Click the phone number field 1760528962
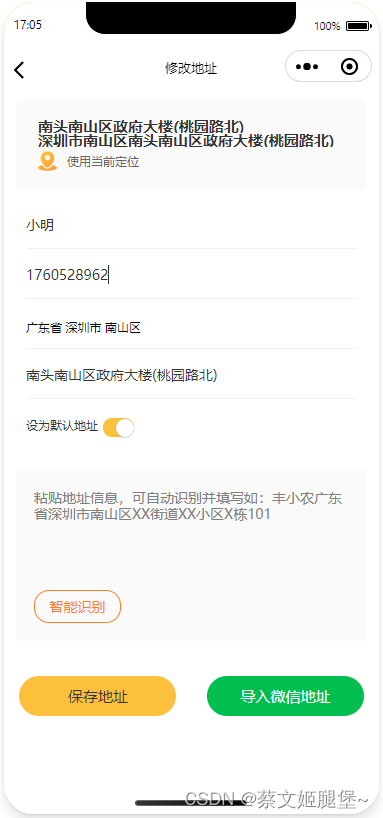This screenshot has width=383, height=818. 192,274
